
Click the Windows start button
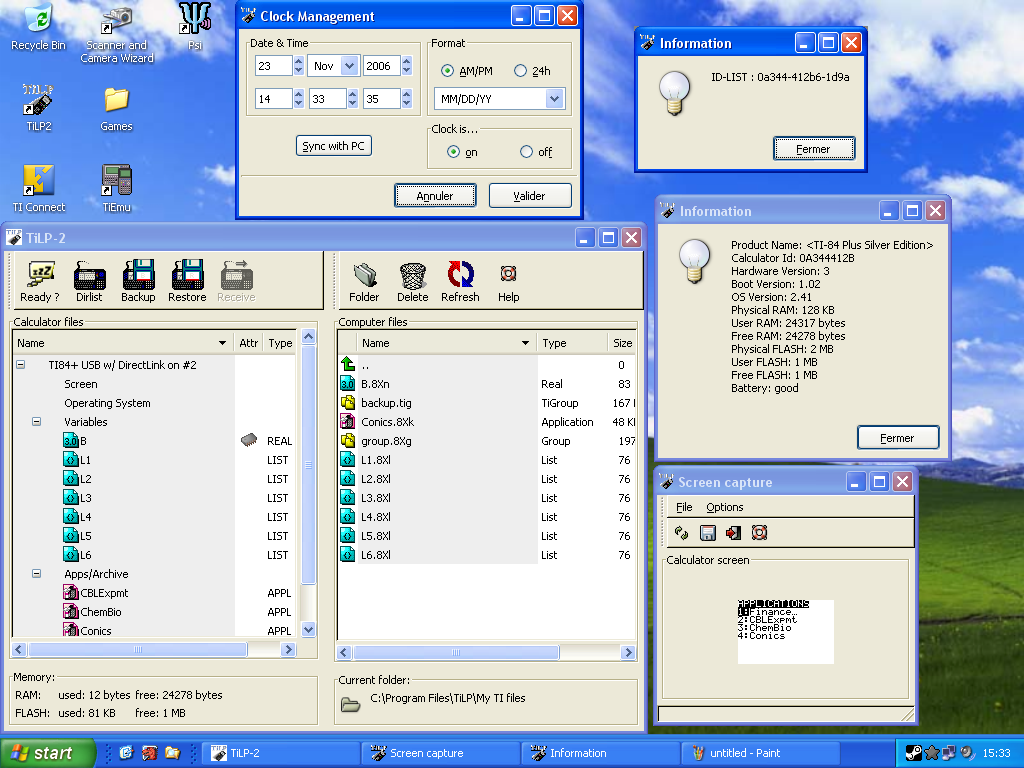(46, 753)
